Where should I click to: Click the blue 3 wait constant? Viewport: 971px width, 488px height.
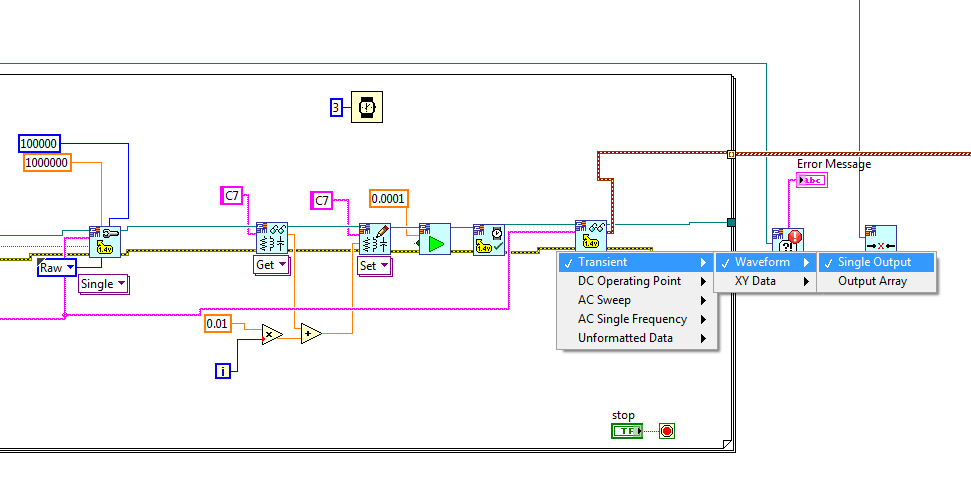(x=336, y=108)
